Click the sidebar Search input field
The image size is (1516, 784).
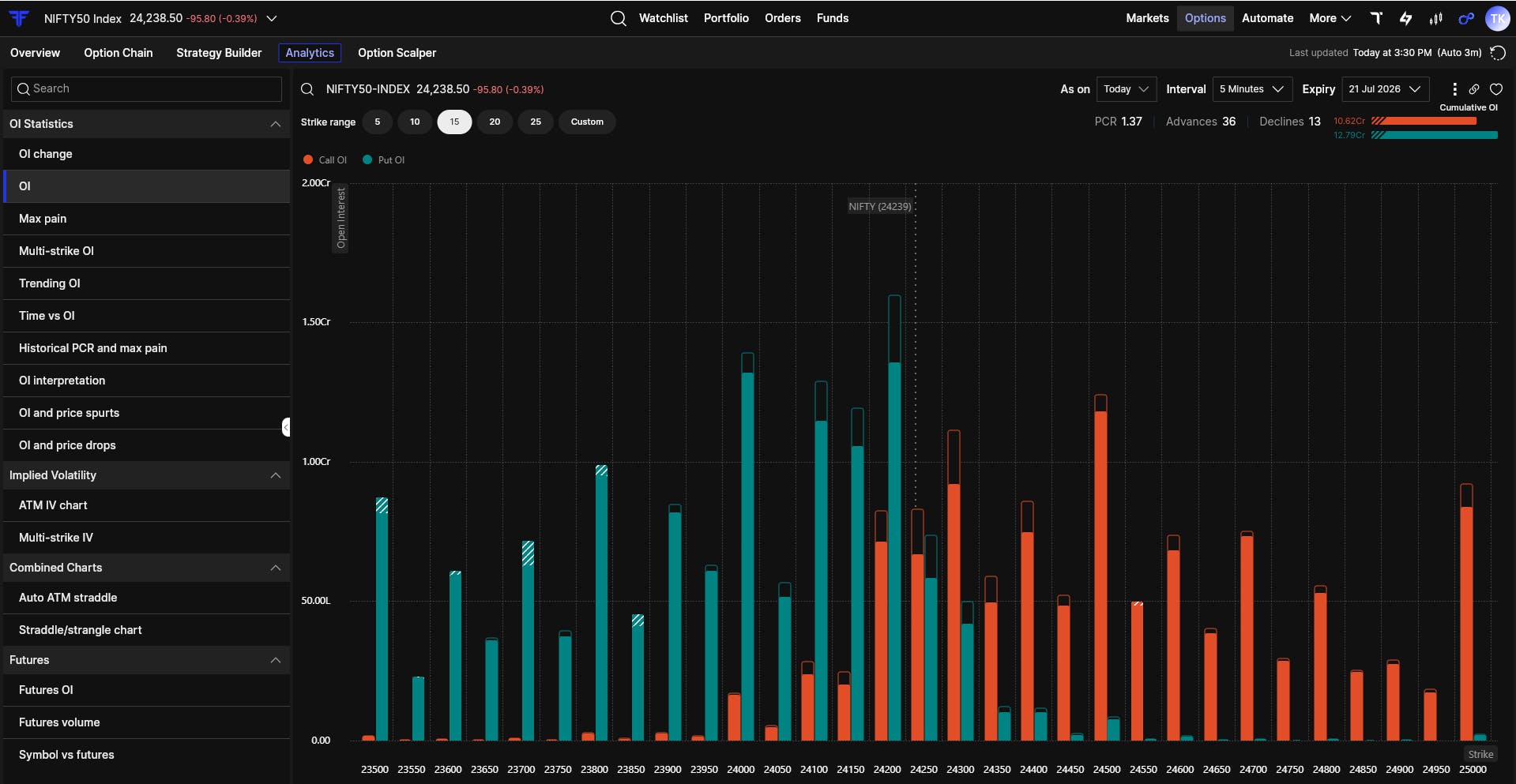(x=146, y=88)
